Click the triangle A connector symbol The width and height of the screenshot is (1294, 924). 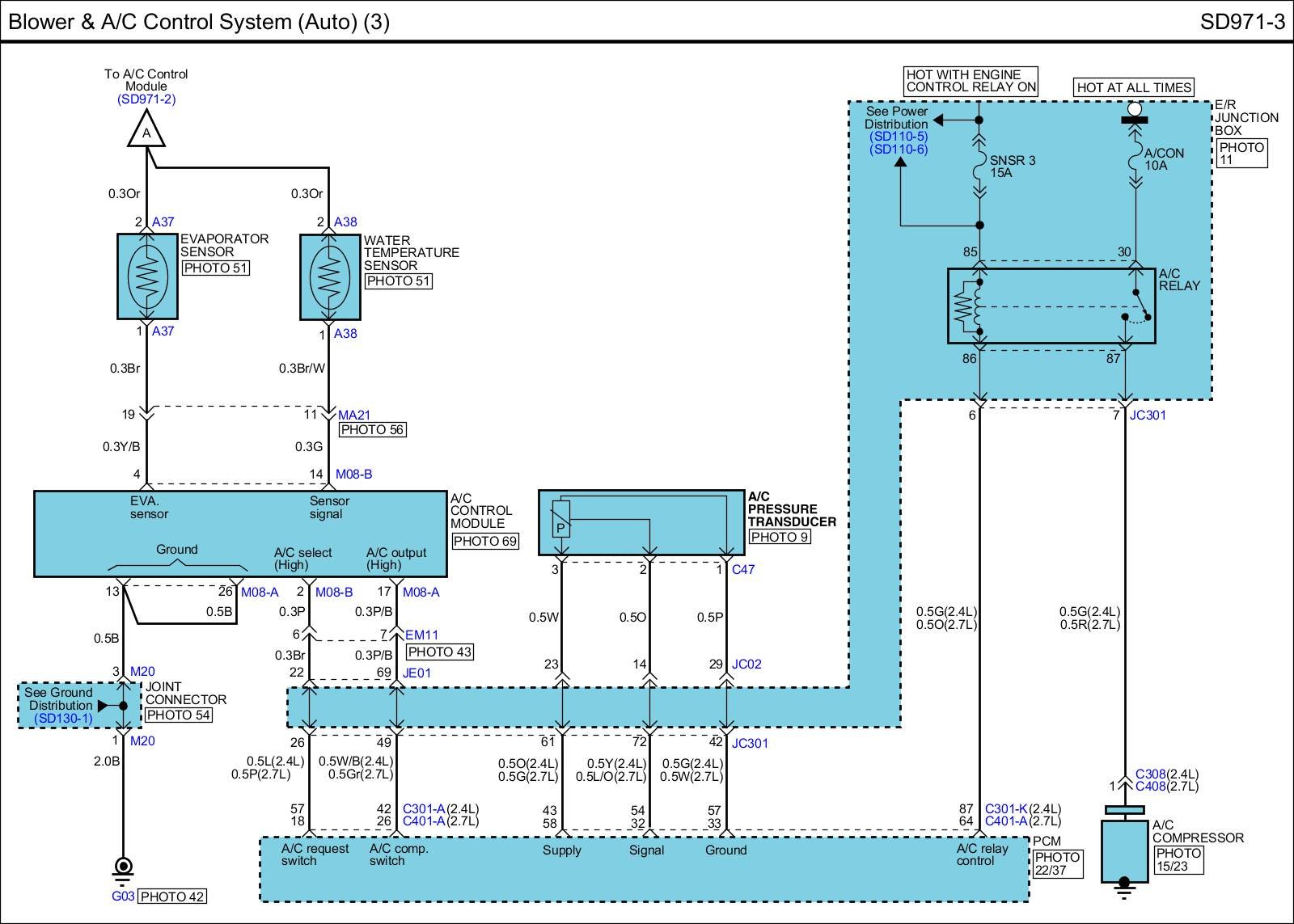[x=146, y=132]
